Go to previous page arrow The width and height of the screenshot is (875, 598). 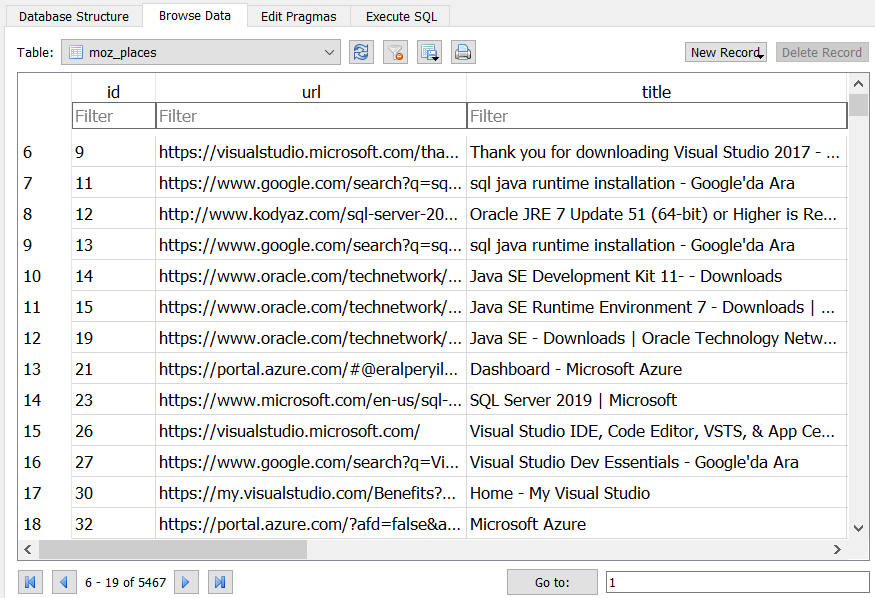click(64, 582)
